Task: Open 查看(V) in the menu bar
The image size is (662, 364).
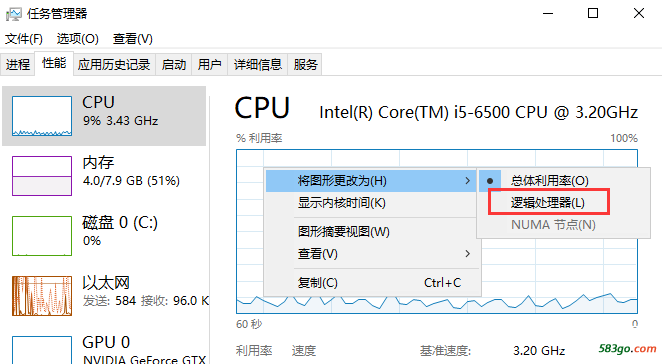Action: pos(133,39)
